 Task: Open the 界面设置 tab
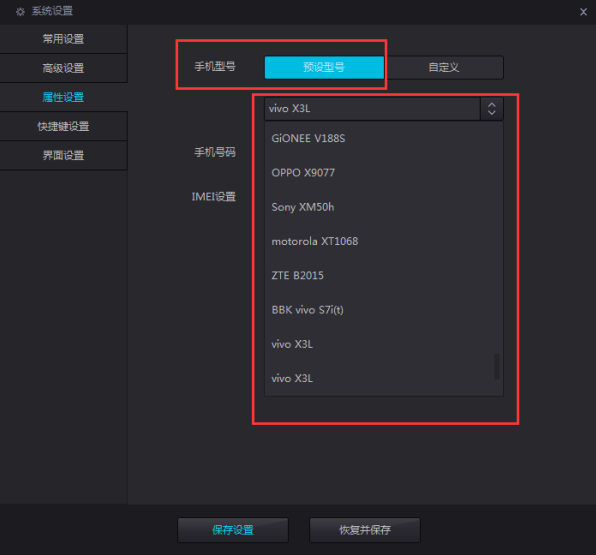(63, 155)
